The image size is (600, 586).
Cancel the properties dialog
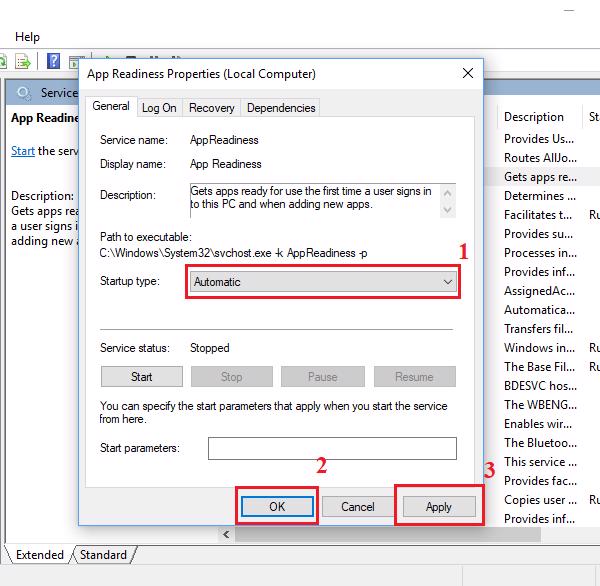pyautogui.click(x=358, y=507)
